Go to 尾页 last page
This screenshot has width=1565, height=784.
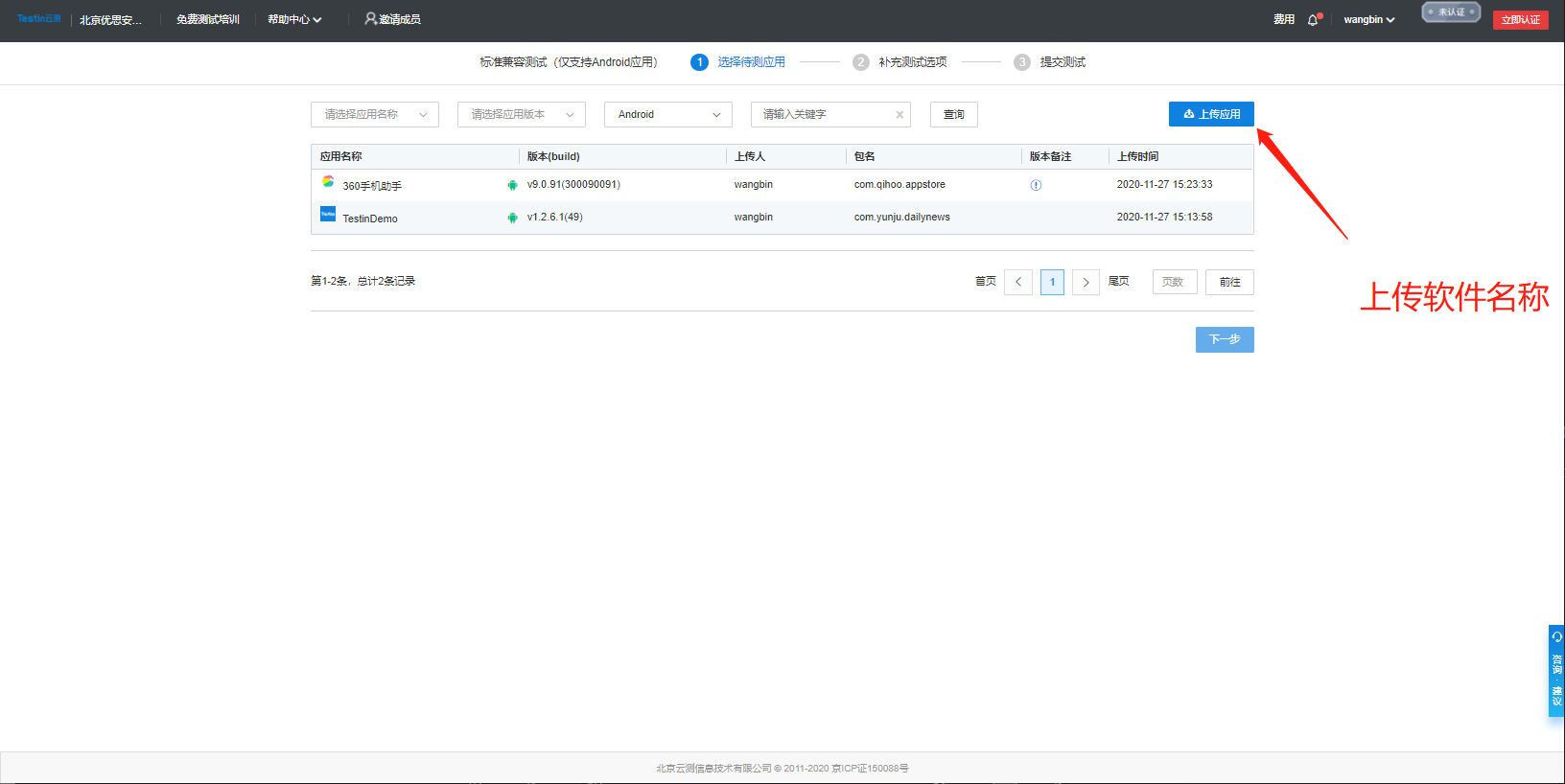1119,281
